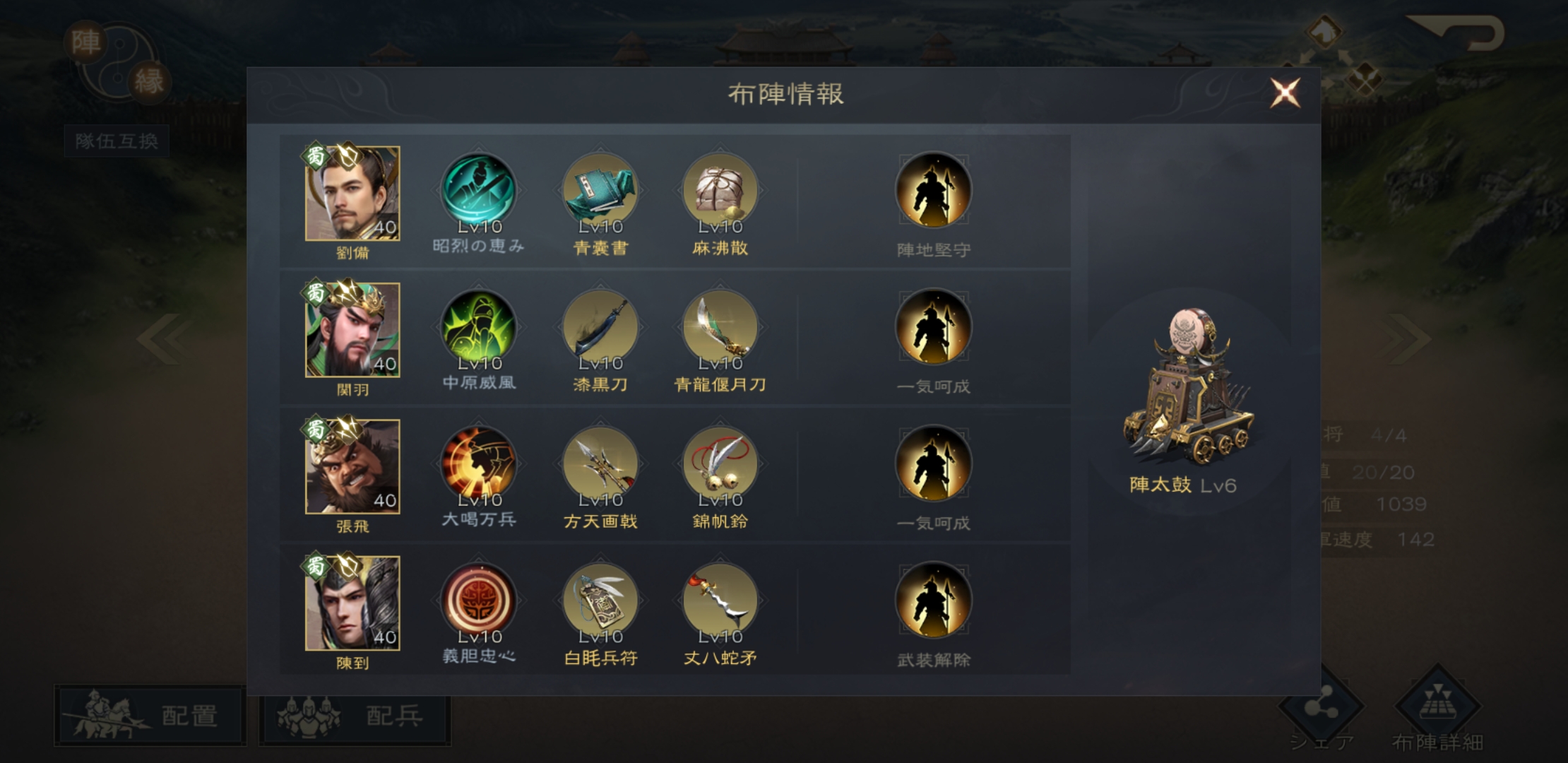This screenshot has width=1568, height=763.
Task: Tap the 丈八蛇矛 weapon icon
Action: click(720, 601)
